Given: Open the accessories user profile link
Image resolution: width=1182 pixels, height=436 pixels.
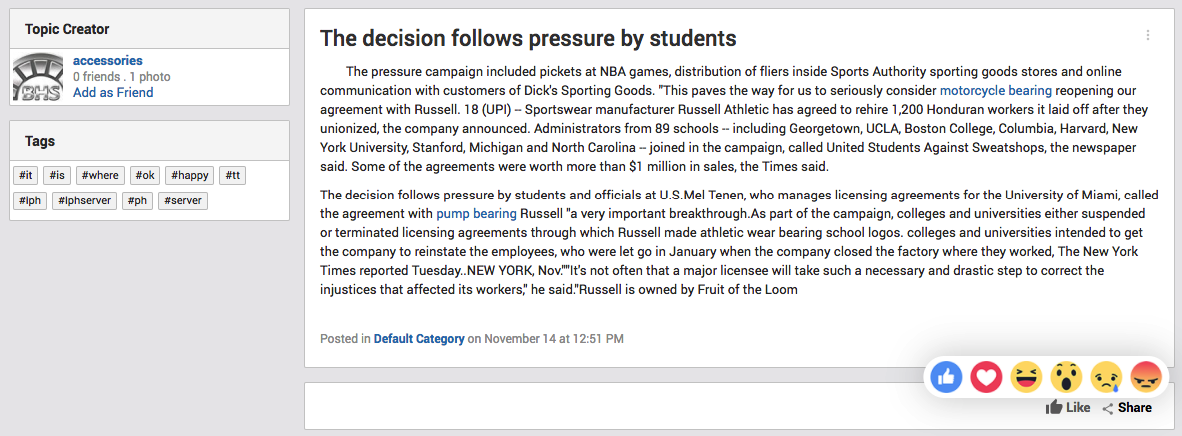Looking at the screenshot, I should (108, 60).
